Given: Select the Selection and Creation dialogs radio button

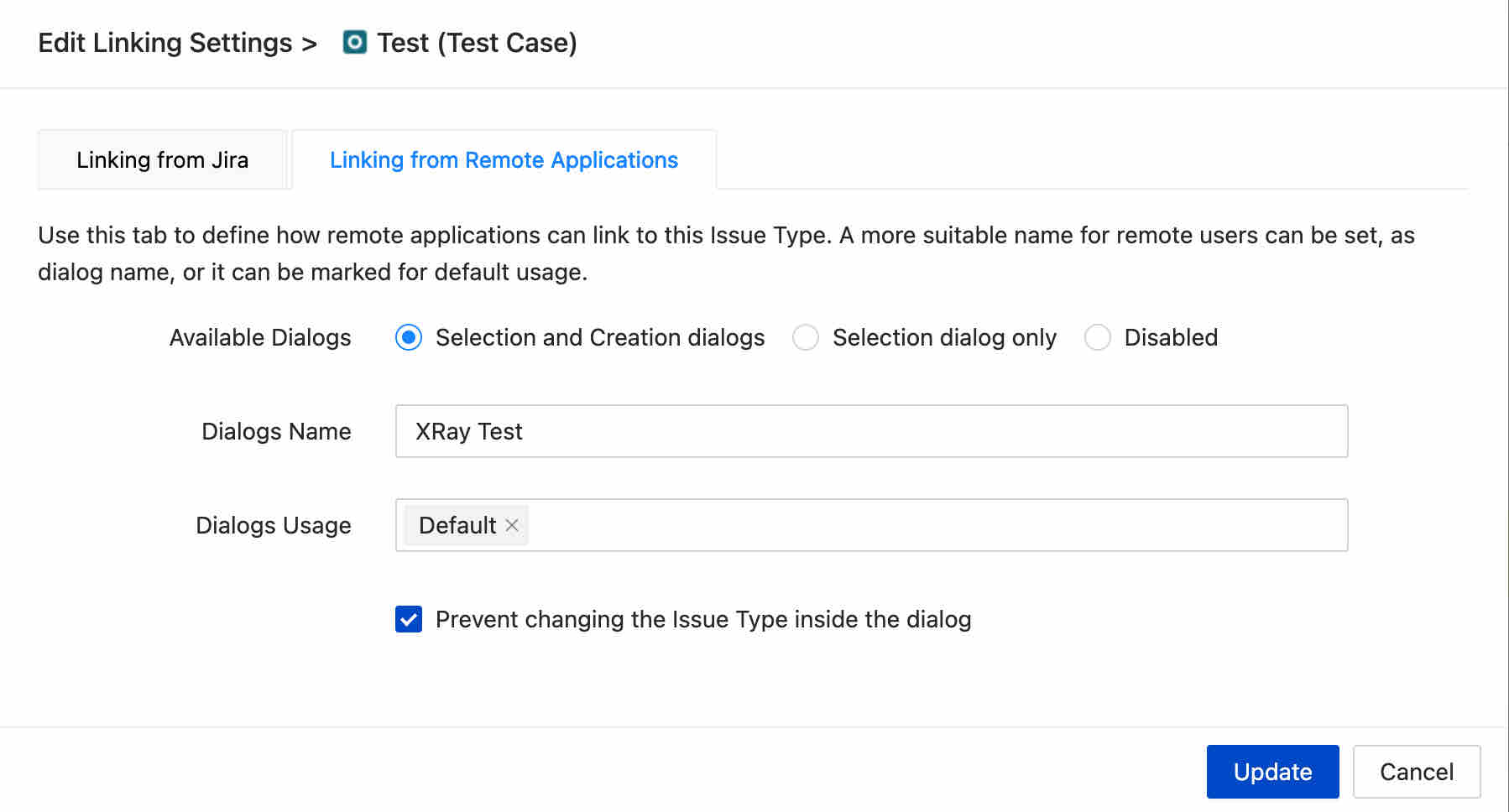Looking at the screenshot, I should click(x=409, y=337).
